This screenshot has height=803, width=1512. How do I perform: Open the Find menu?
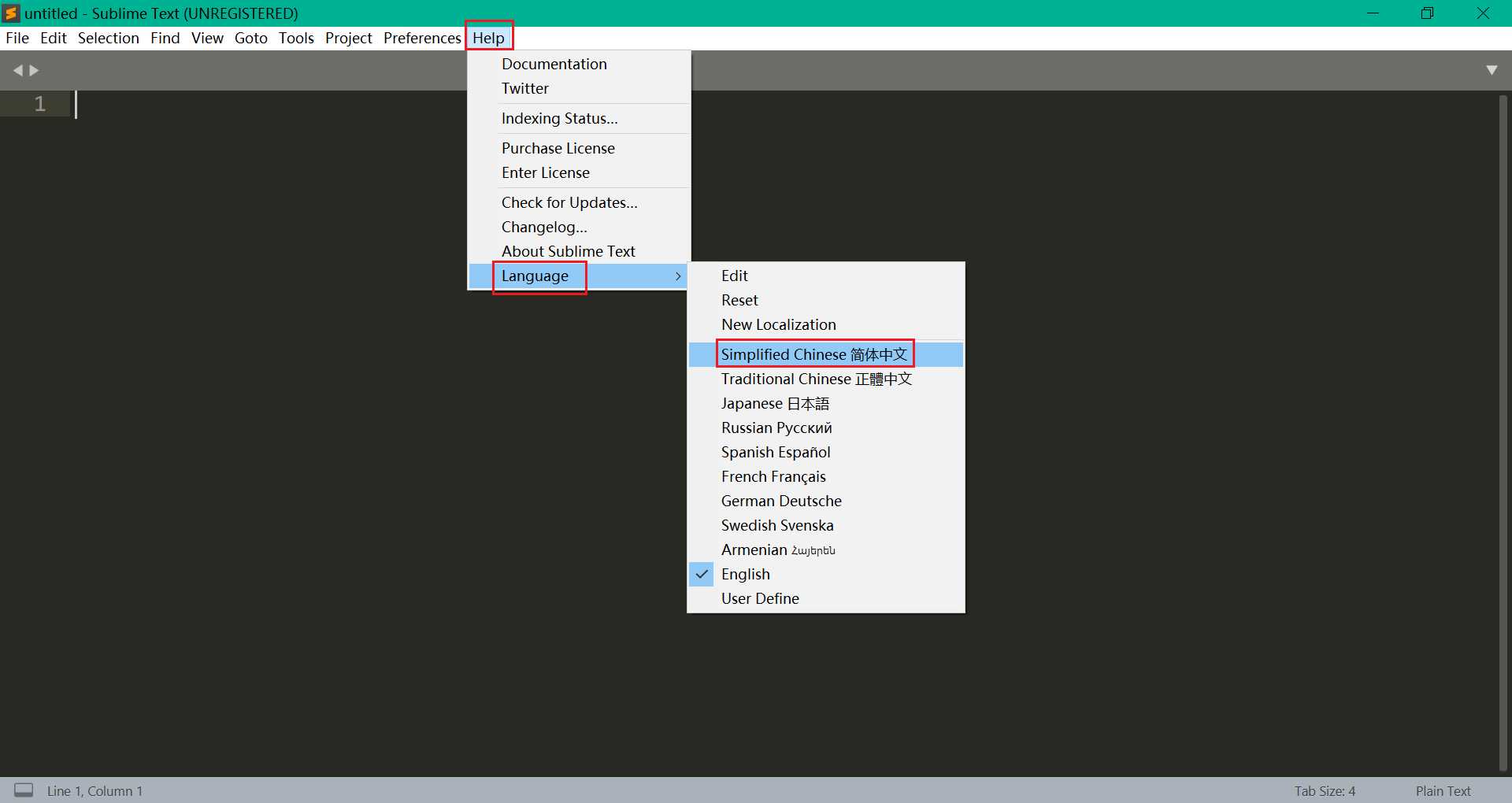(x=165, y=38)
